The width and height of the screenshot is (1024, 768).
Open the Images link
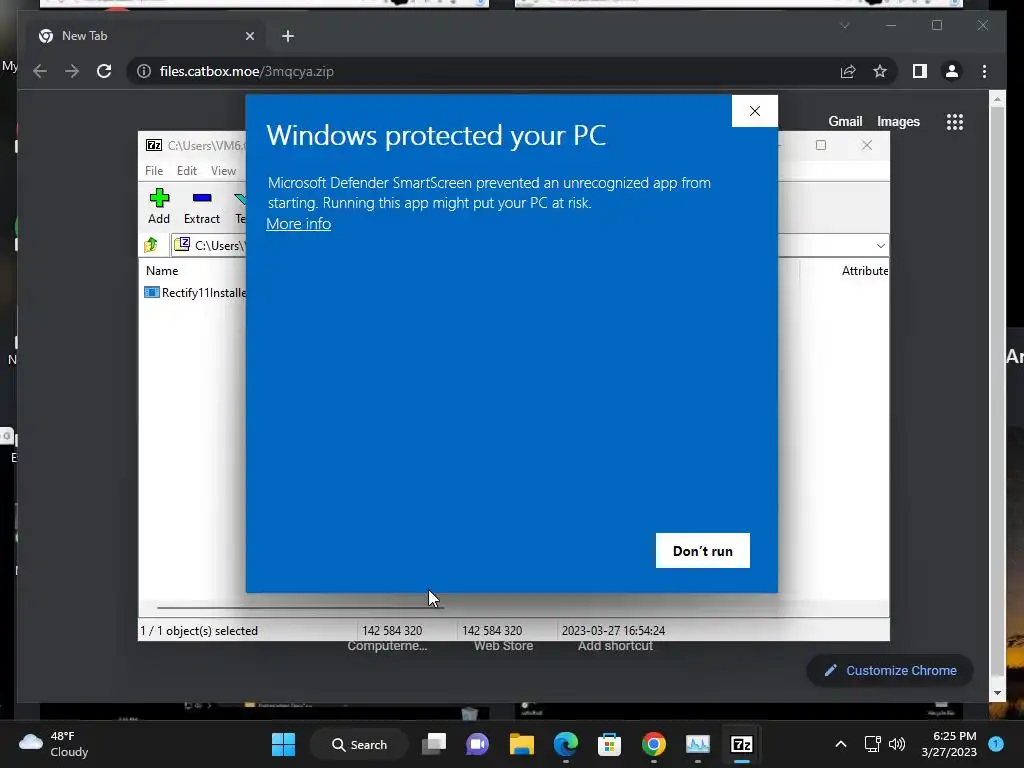[x=898, y=121]
